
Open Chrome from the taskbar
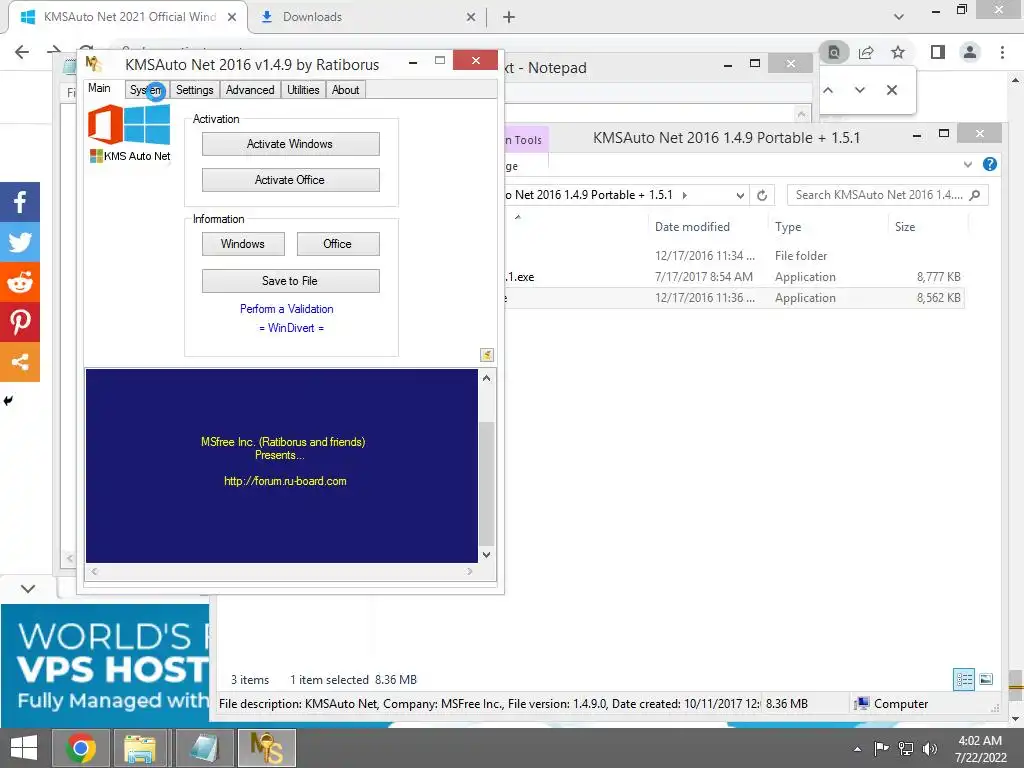81,748
